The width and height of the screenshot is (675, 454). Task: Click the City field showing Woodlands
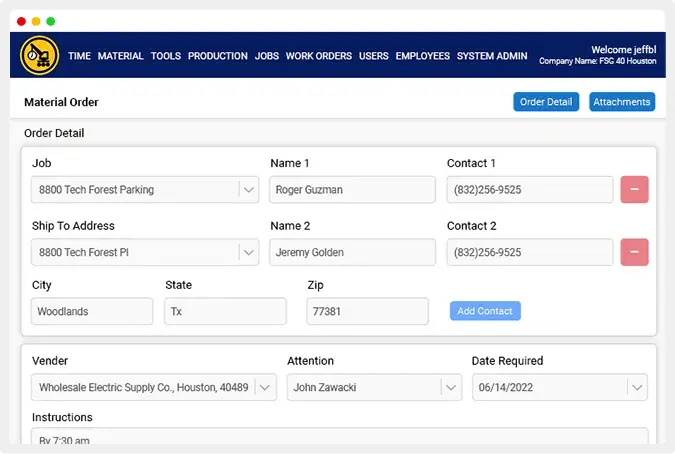click(x=92, y=311)
